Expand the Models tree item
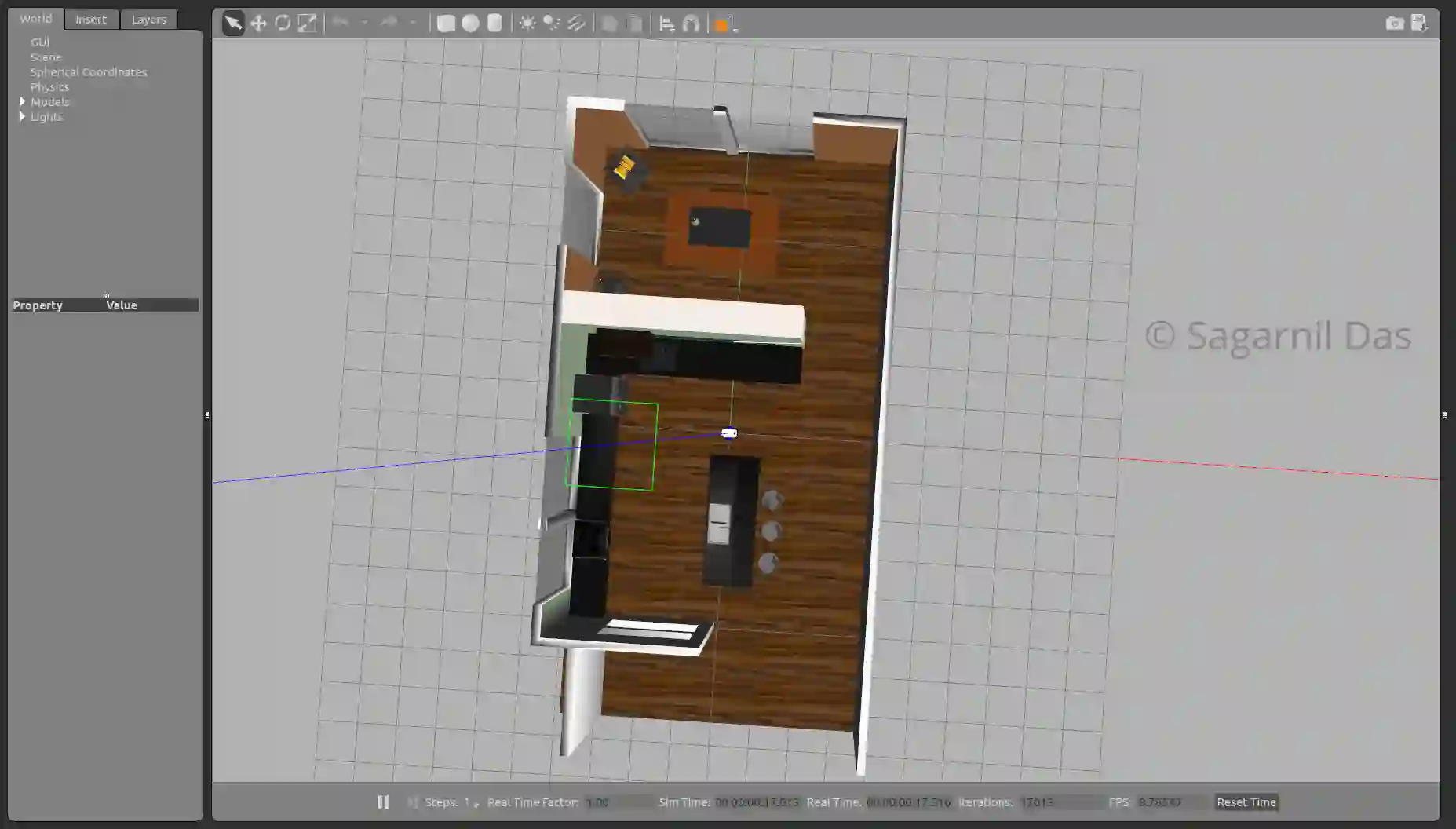 (23, 101)
